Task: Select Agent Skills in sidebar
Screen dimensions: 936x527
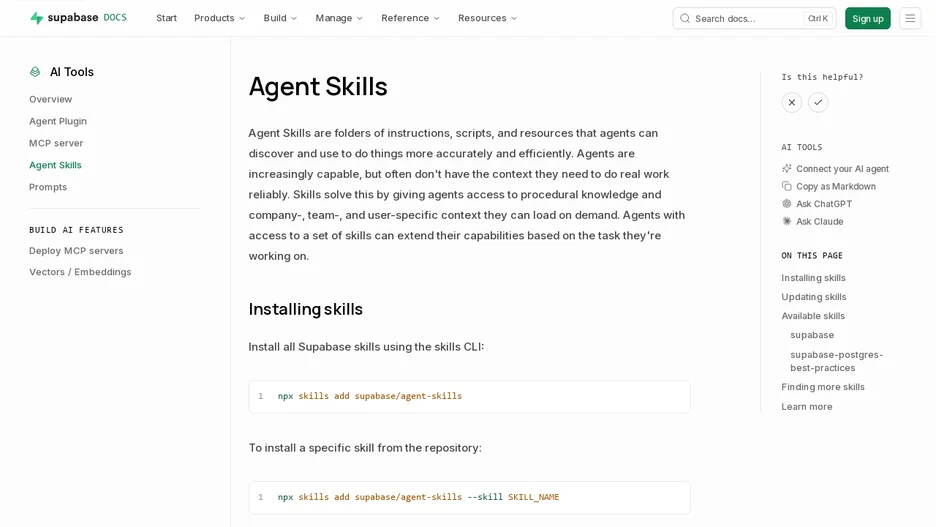Action: (x=56, y=165)
